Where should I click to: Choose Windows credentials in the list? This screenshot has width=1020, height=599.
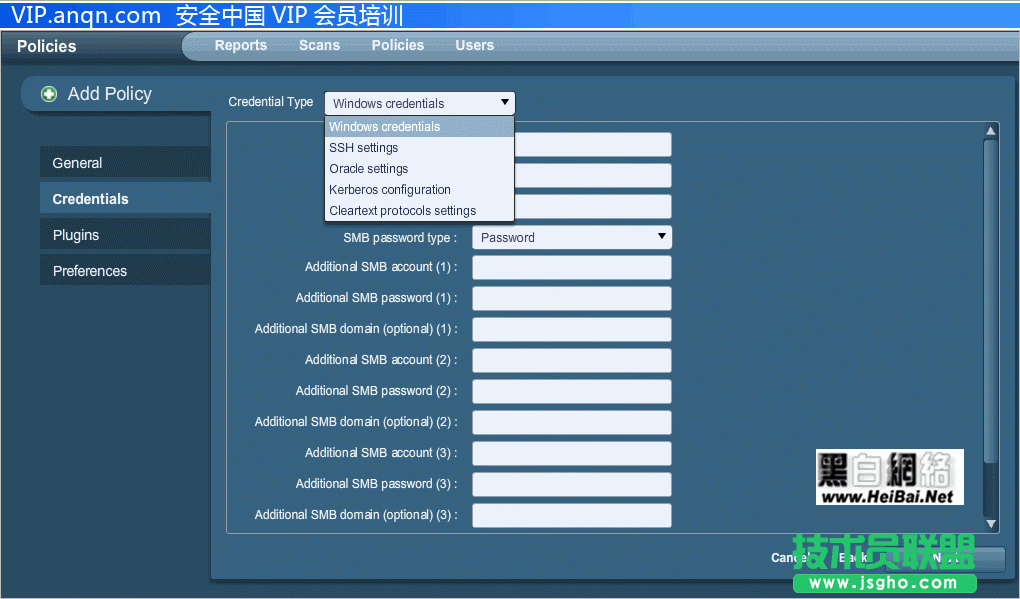point(385,127)
